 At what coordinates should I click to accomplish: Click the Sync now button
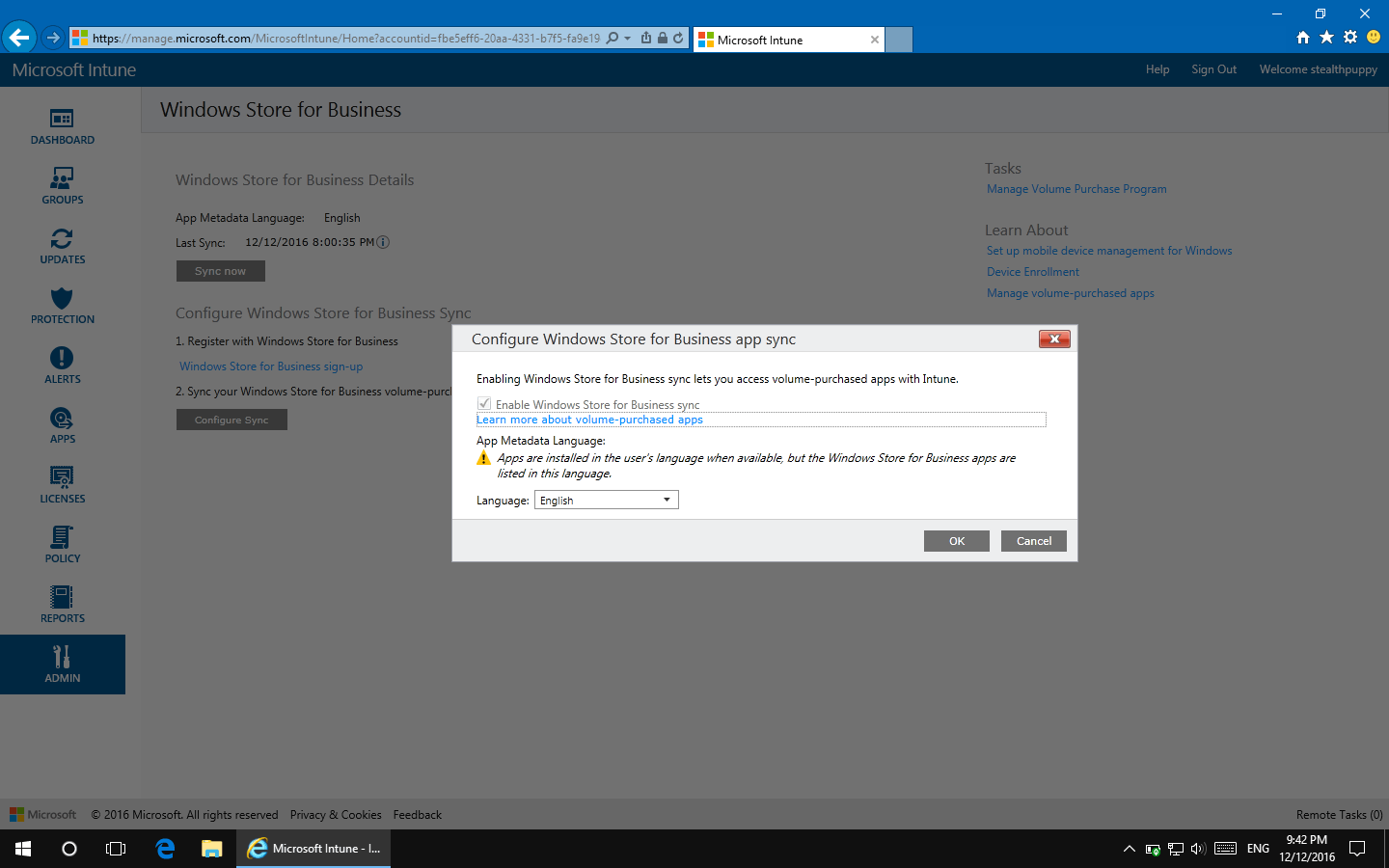coord(221,271)
